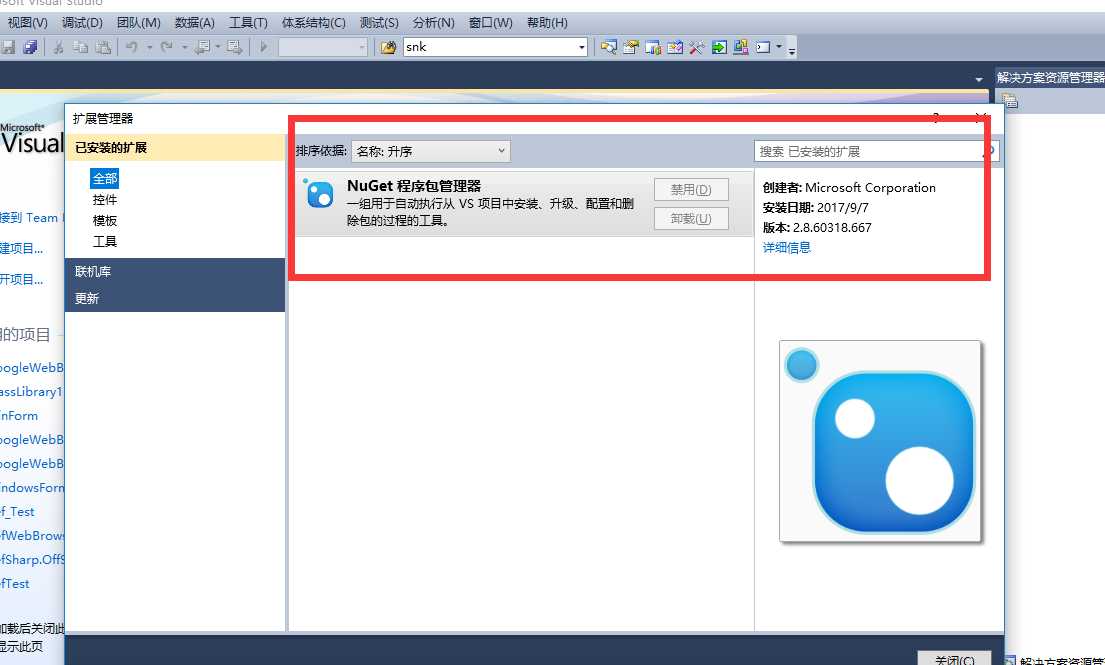Click toolbar icon left of the wrench-hammer icon
This screenshot has height=665, width=1105.
click(x=675, y=47)
